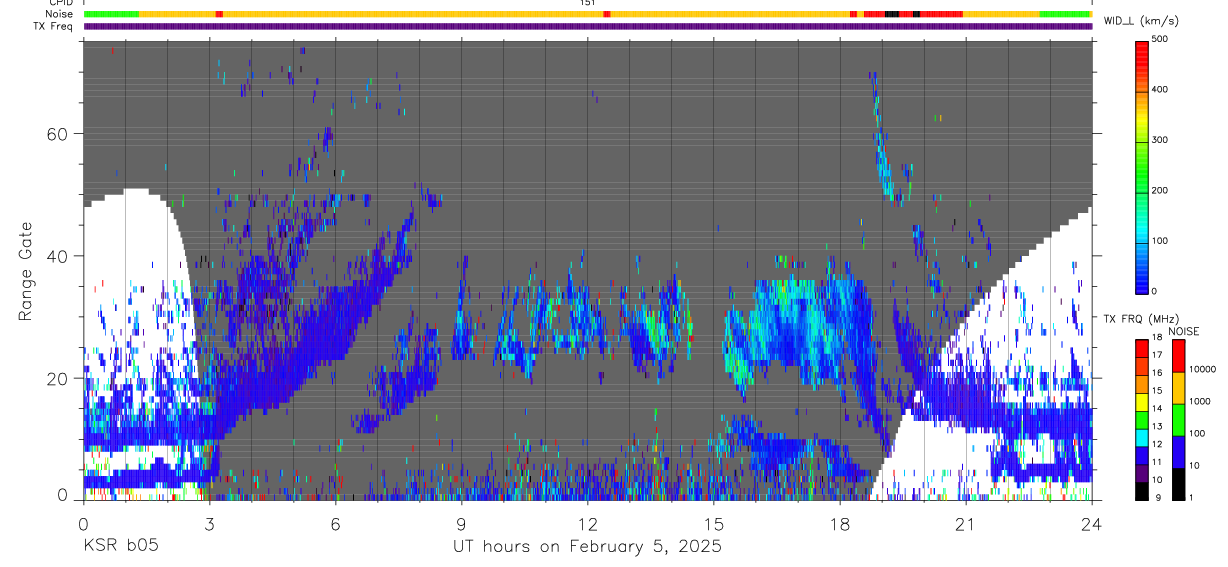Viewport: 1228px width, 567px height.
Task: Click the "NOISE" legend title
Action: [1184, 331]
